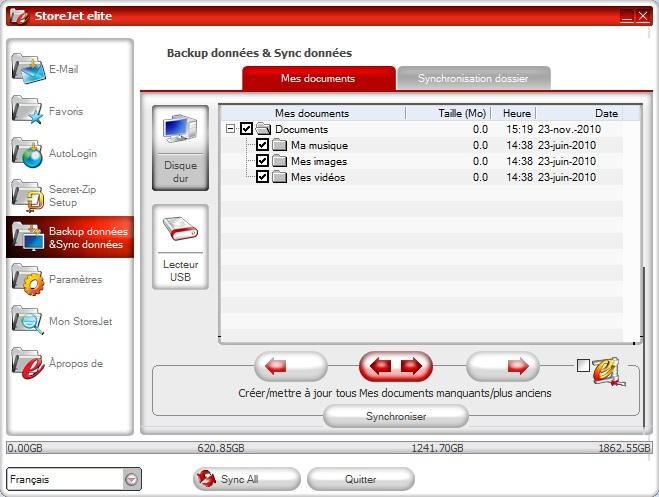Open Paramètres settings icon
This screenshot has height=497, width=659.
click(28, 280)
